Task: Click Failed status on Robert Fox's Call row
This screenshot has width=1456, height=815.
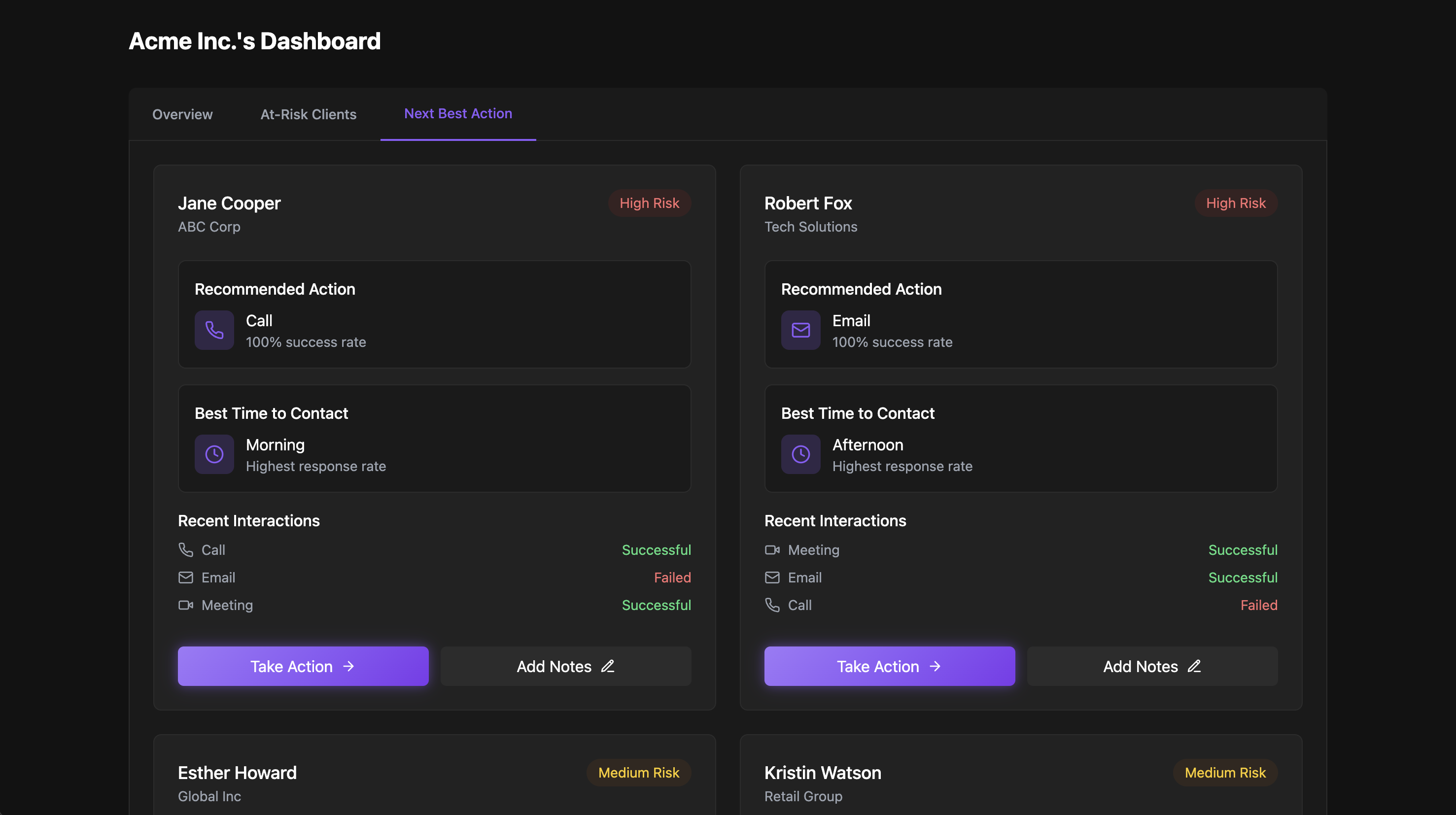Action: pos(1259,605)
